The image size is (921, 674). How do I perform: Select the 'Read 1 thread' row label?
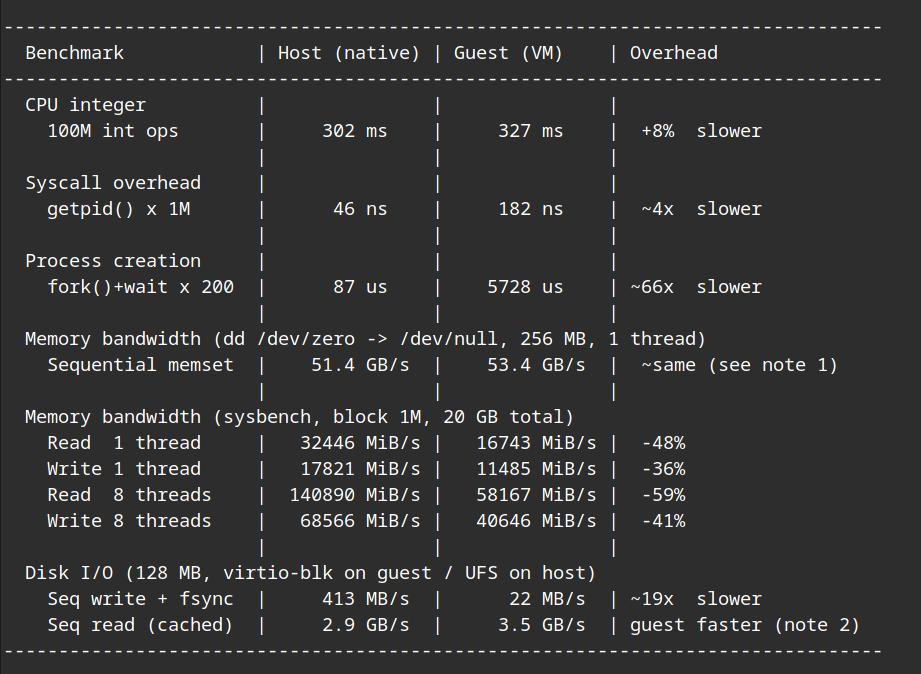pos(124,443)
